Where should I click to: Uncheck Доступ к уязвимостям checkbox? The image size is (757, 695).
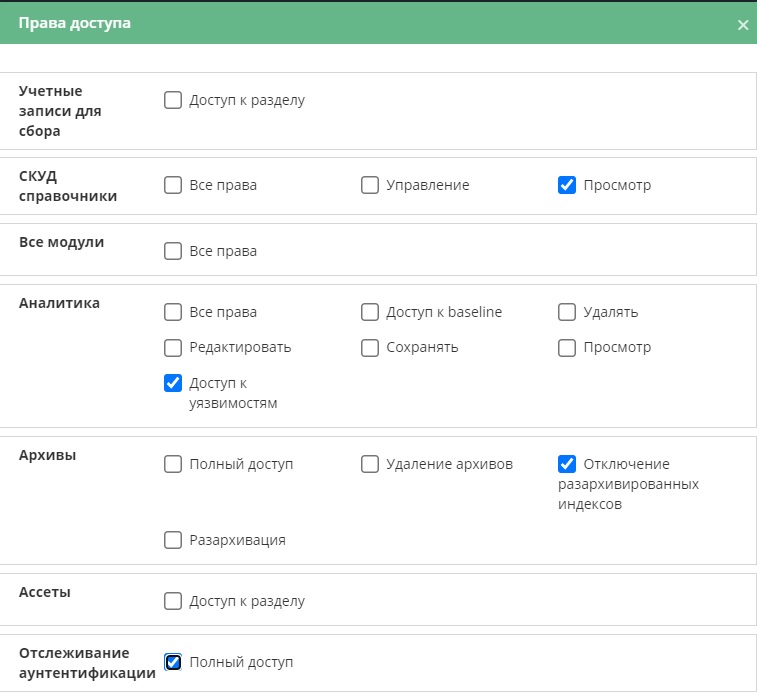(173, 383)
